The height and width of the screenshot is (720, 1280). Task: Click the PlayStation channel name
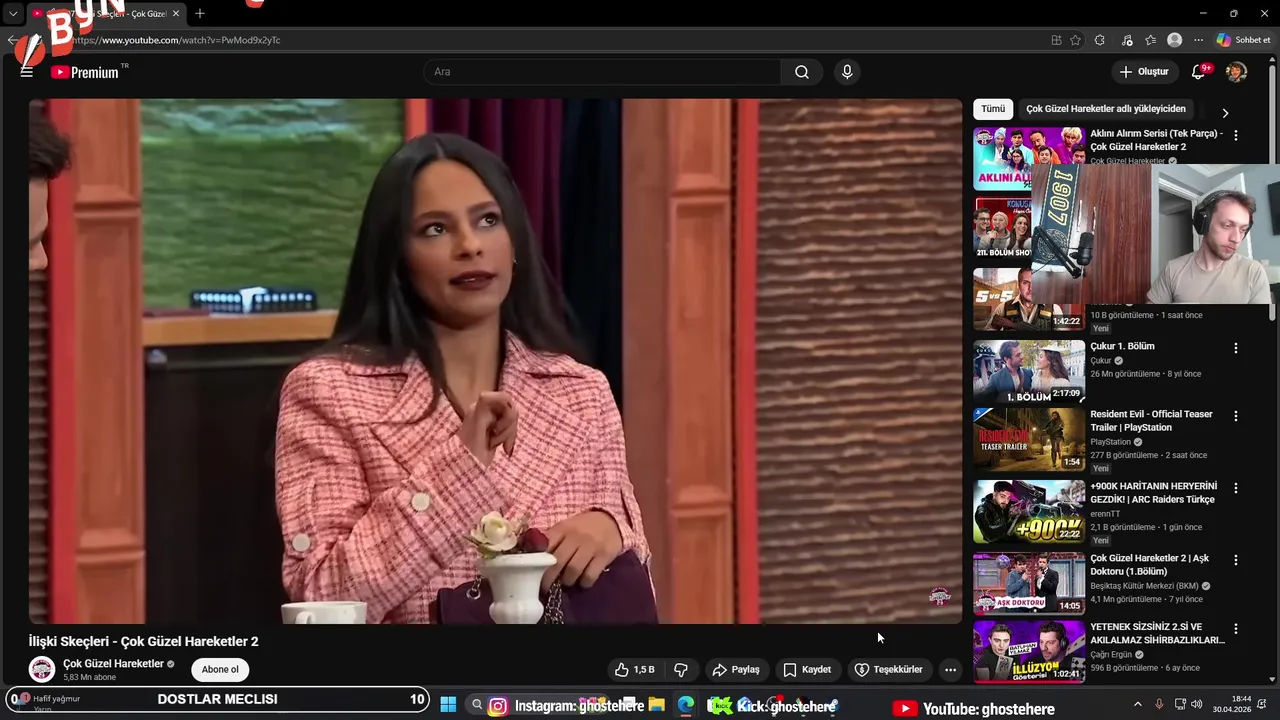1110,442
